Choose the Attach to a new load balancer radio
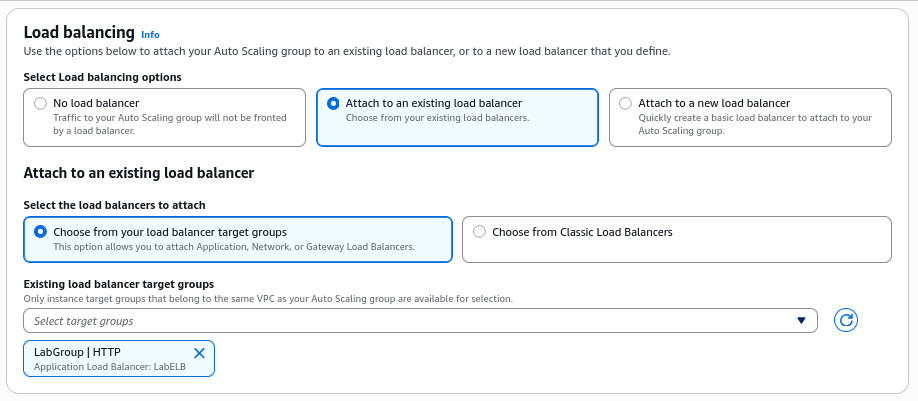 [626, 103]
